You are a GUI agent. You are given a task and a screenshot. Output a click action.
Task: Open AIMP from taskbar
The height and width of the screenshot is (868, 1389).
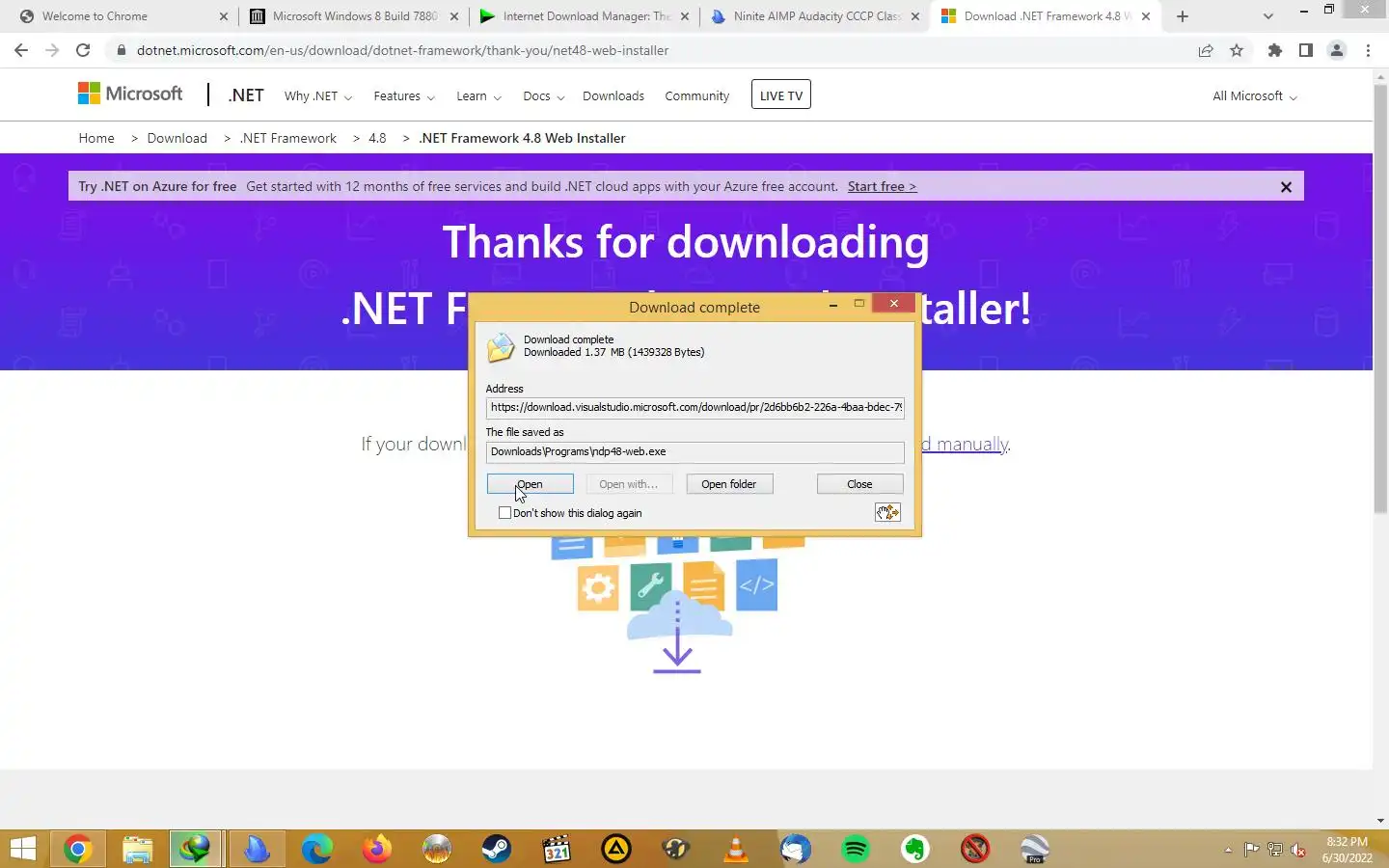(616, 849)
